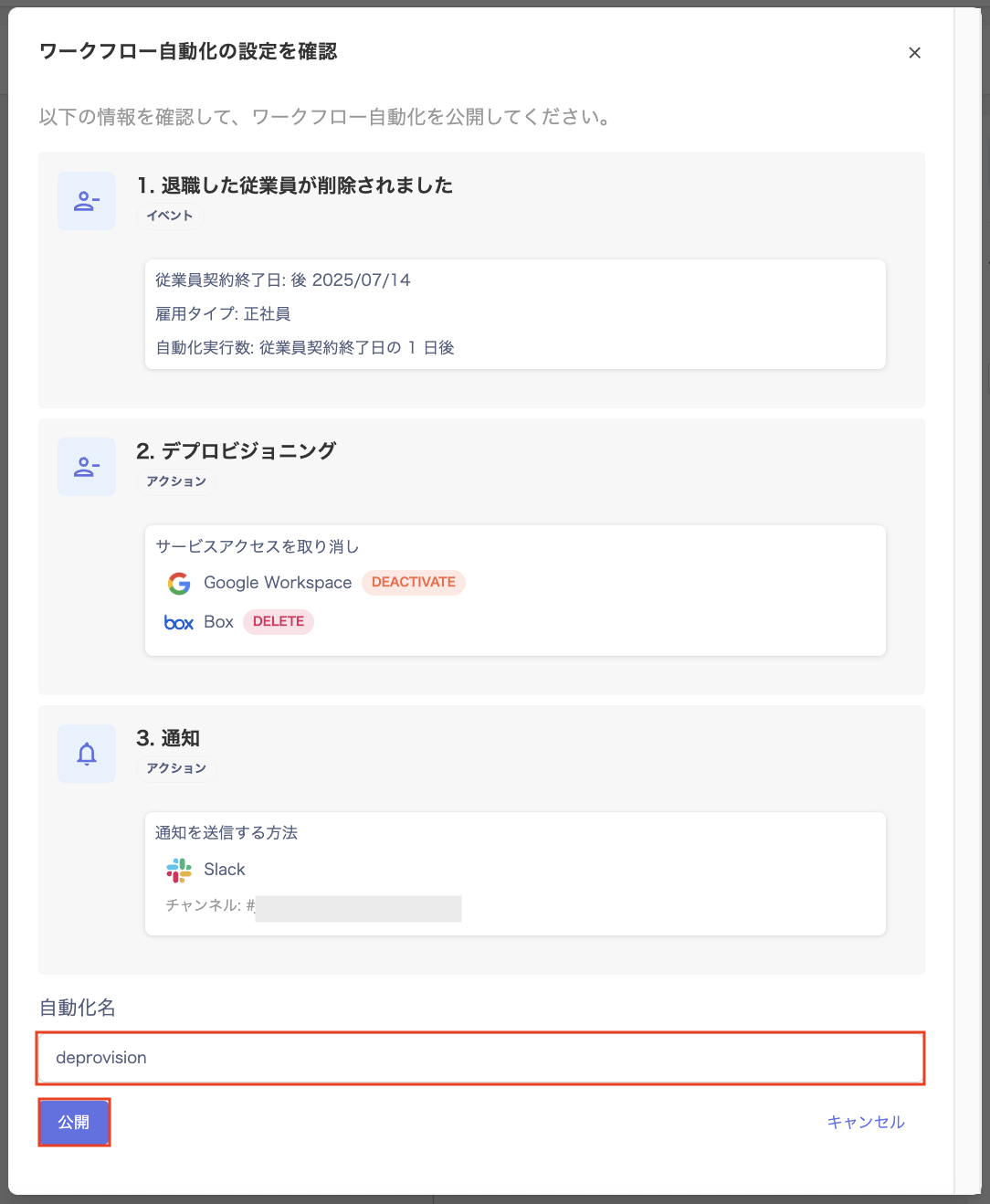Click the 3. 通知 heading
Image resolution: width=990 pixels, height=1204 pixels.
(x=168, y=738)
